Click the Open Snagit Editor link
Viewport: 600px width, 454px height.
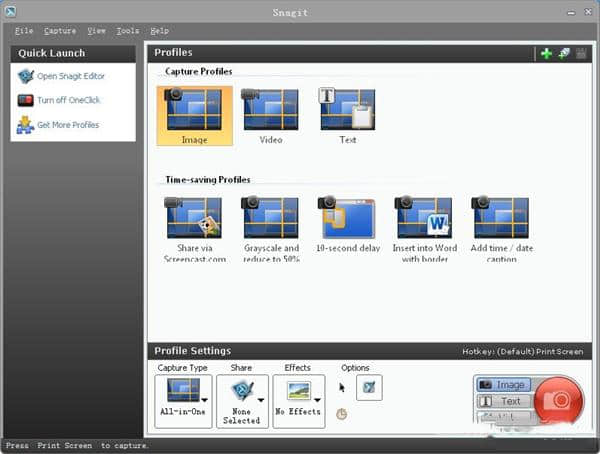pyautogui.click(x=70, y=76)
